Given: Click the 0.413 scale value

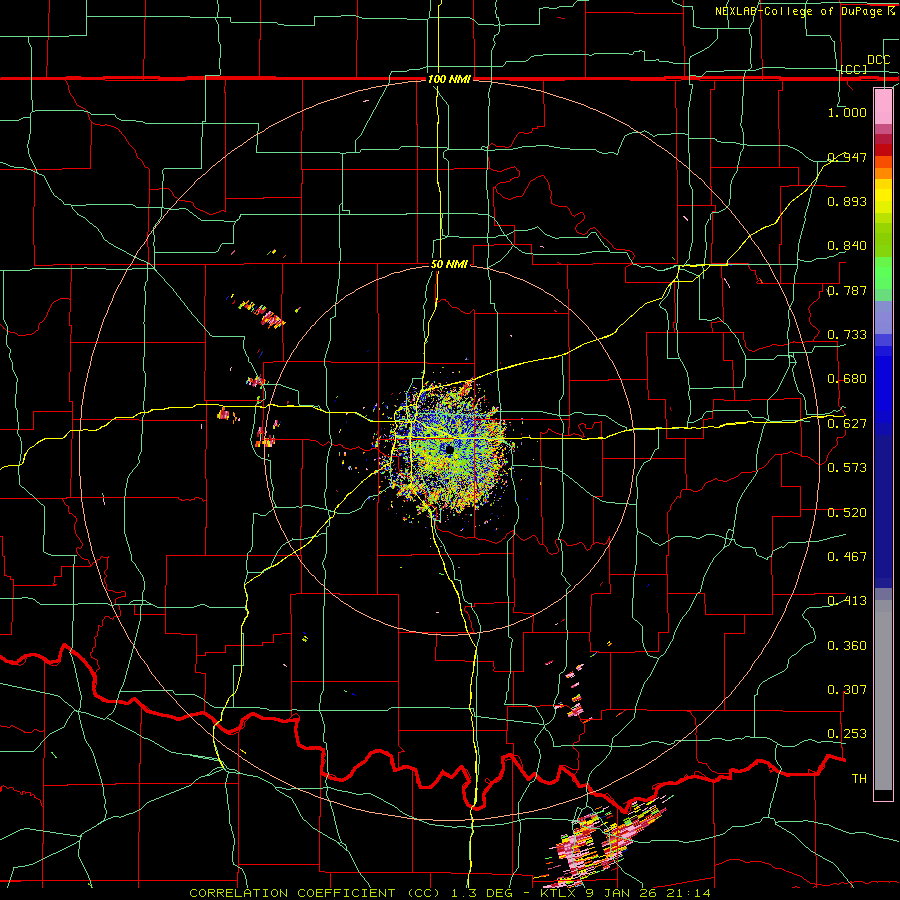Looking at the screenshot, I should [847, 601].
